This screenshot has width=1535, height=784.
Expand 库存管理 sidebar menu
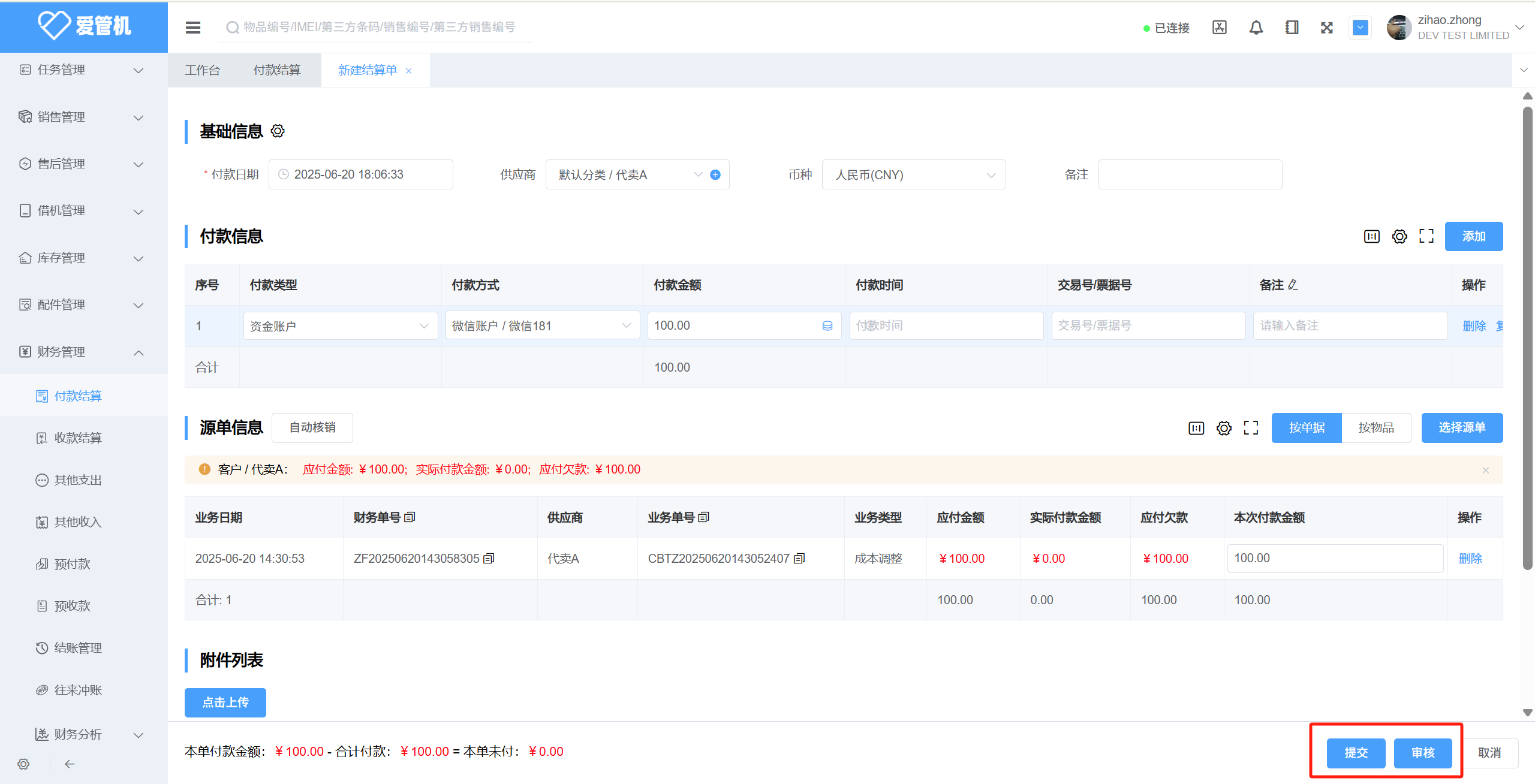tap(84, 258)
